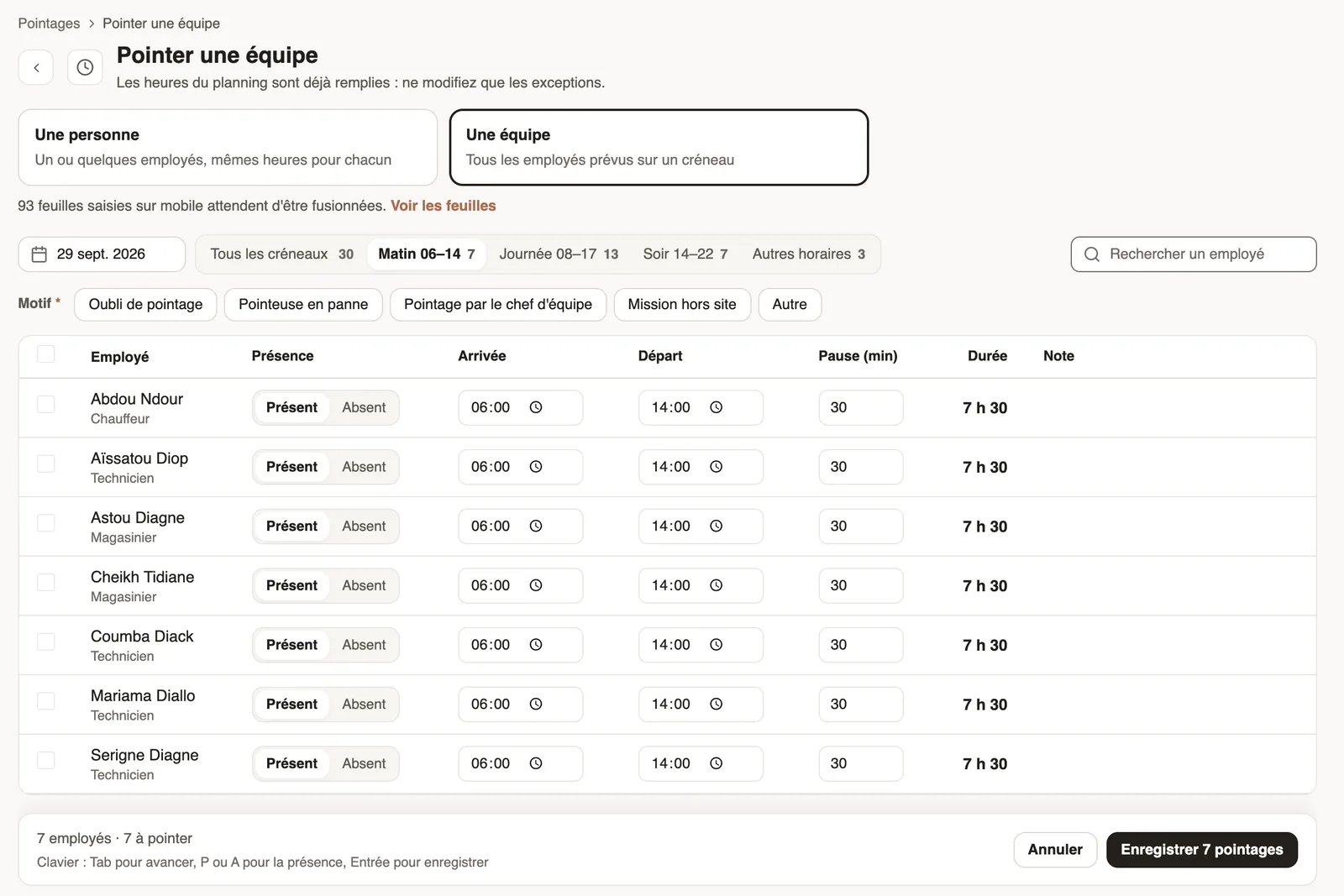Viewport: 1344px width, 896px height.
Task: Focus the Rechercher un employé field
Action: (x=1194, y=254)
